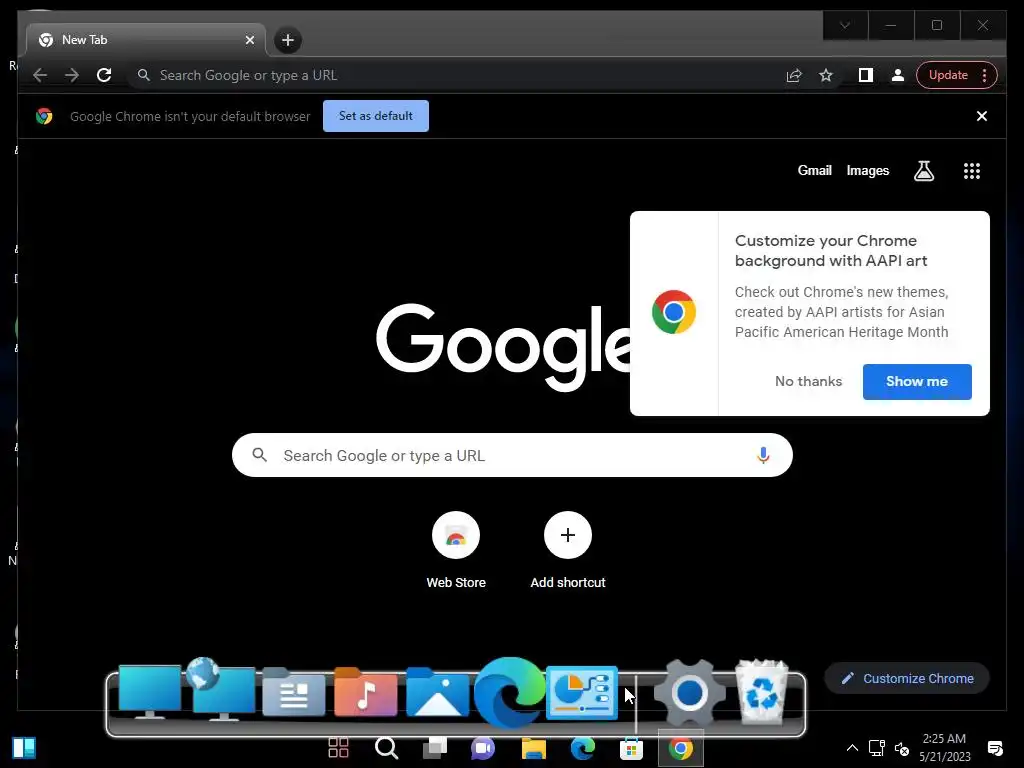Viewport: 1024px width, 768px height.
Task: Open the Music folder in dock
Action: pos(365,692)
